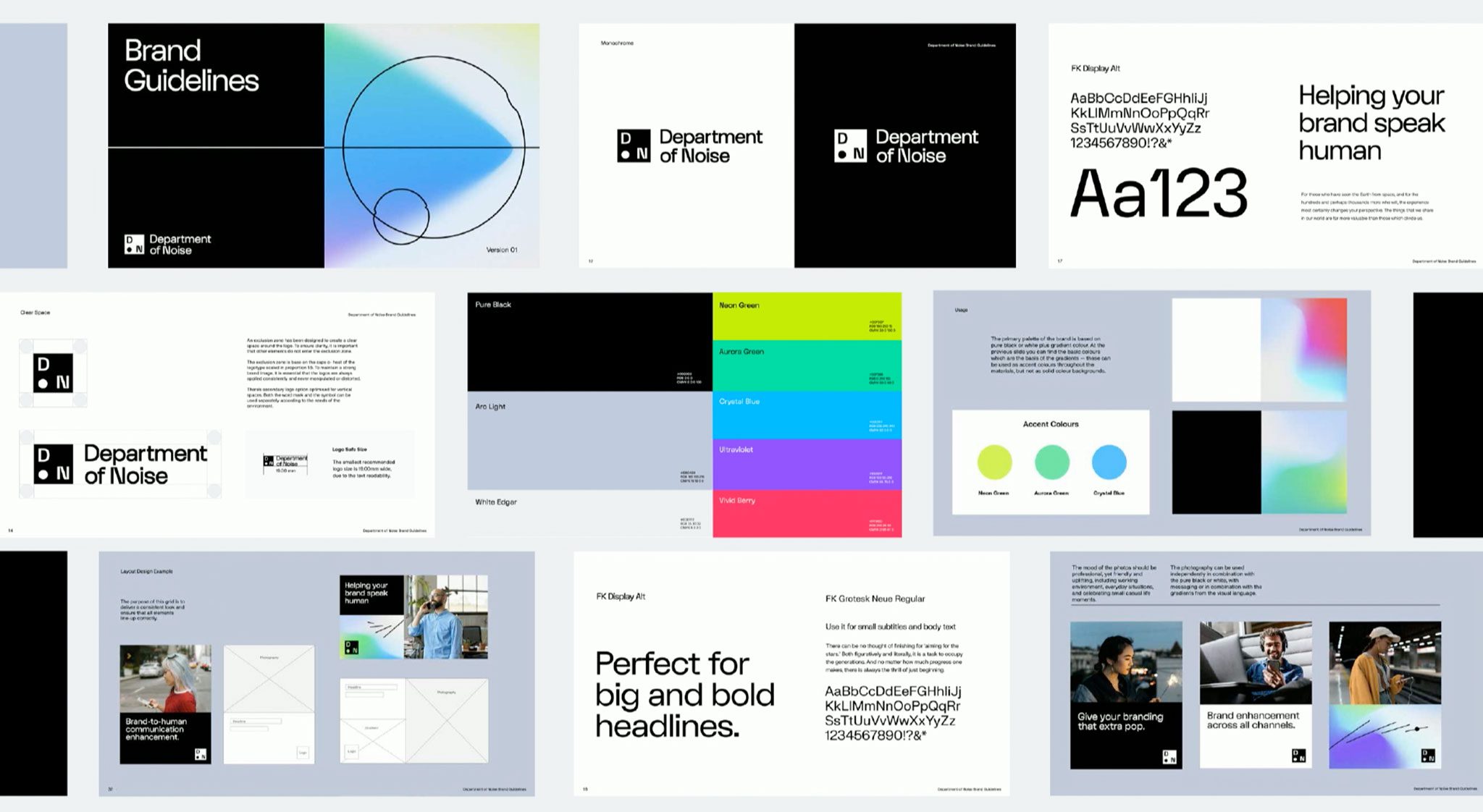Pick the Ultraviolet palette bar
This screenshot has width=1483, height=812.
coord(807,465)
